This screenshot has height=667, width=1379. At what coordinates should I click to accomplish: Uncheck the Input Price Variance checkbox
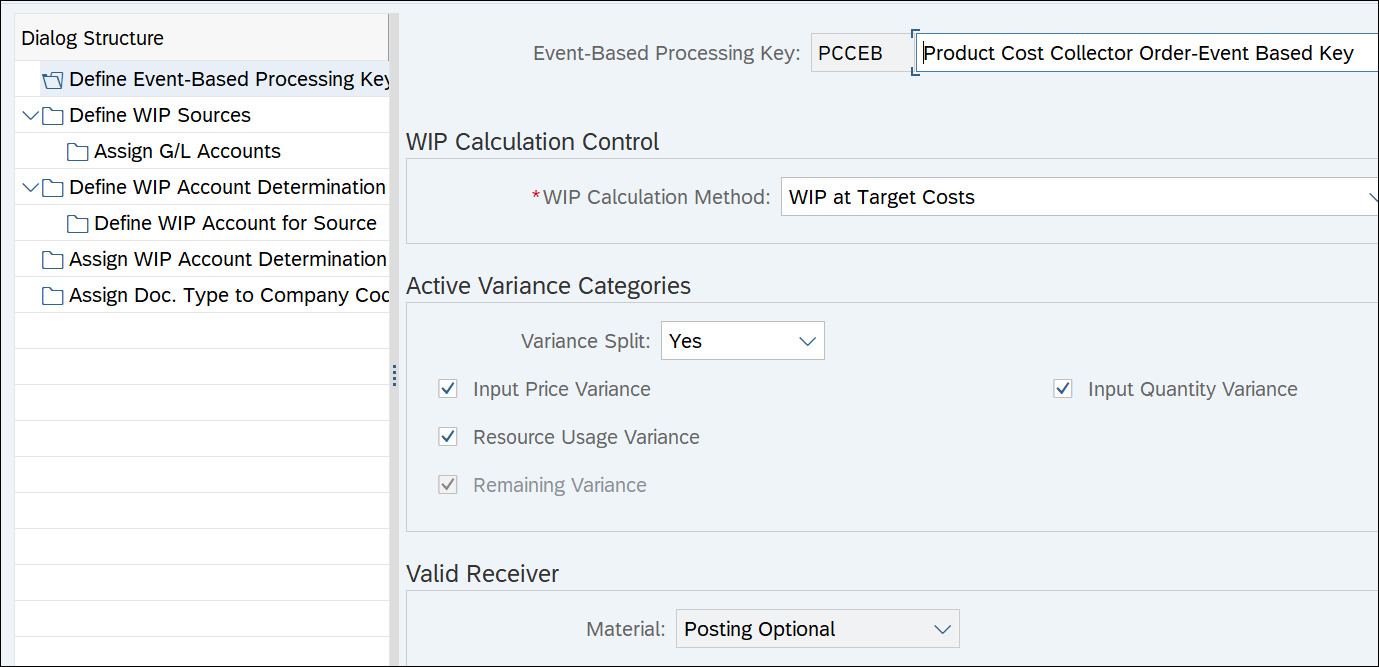[x=448, y=389]
